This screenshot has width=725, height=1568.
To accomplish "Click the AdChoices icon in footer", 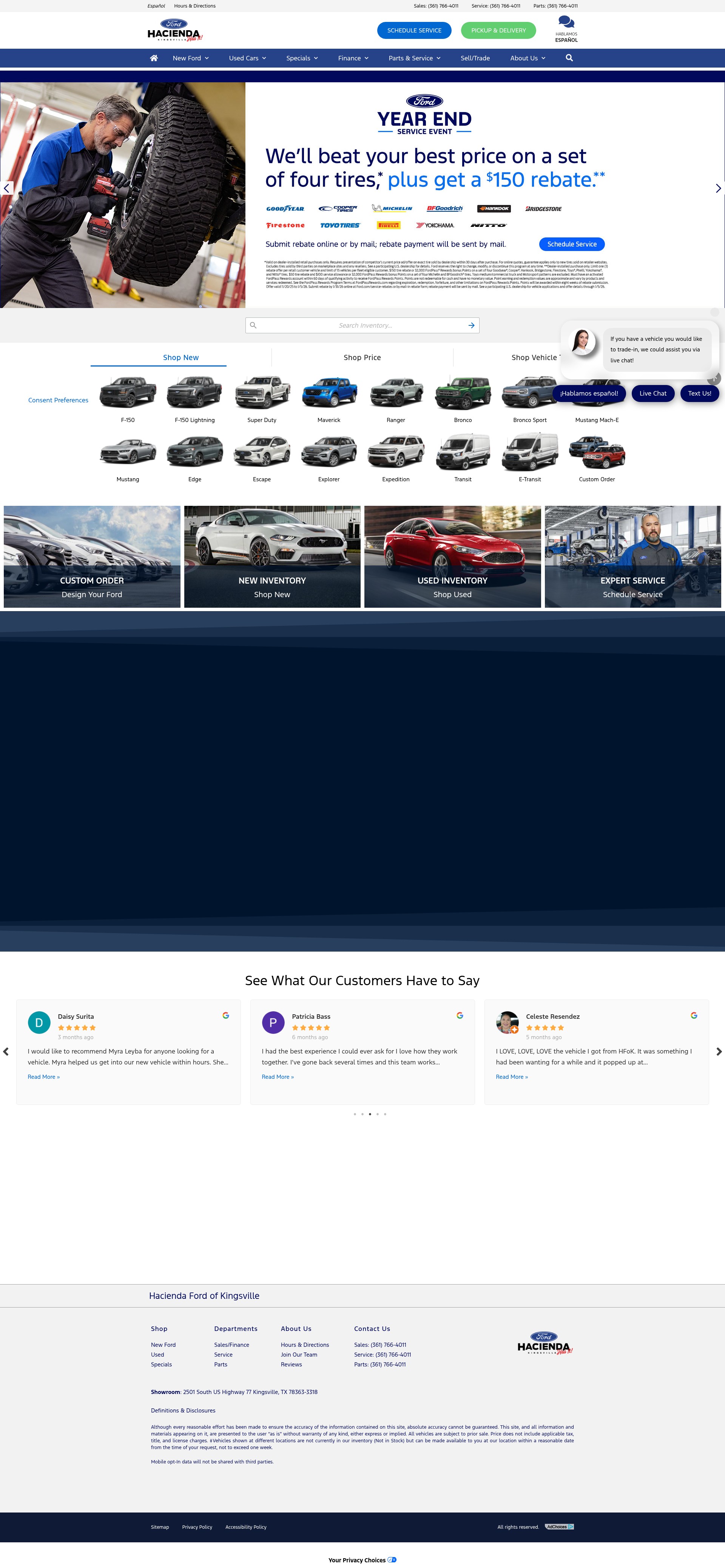I will point(560,1526).
